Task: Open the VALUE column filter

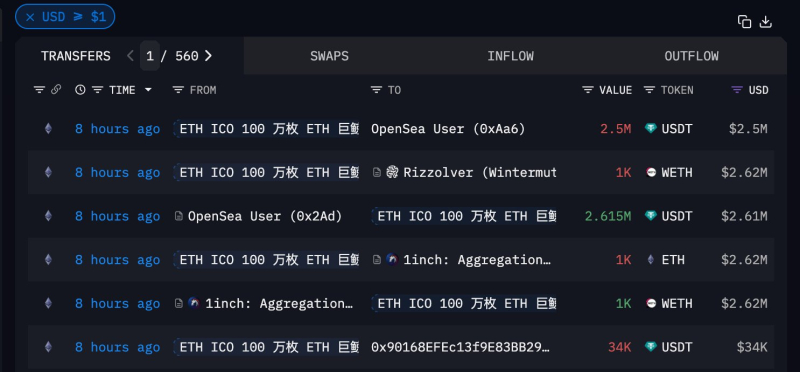Action: pyautogui.click(x=588, y=90)
